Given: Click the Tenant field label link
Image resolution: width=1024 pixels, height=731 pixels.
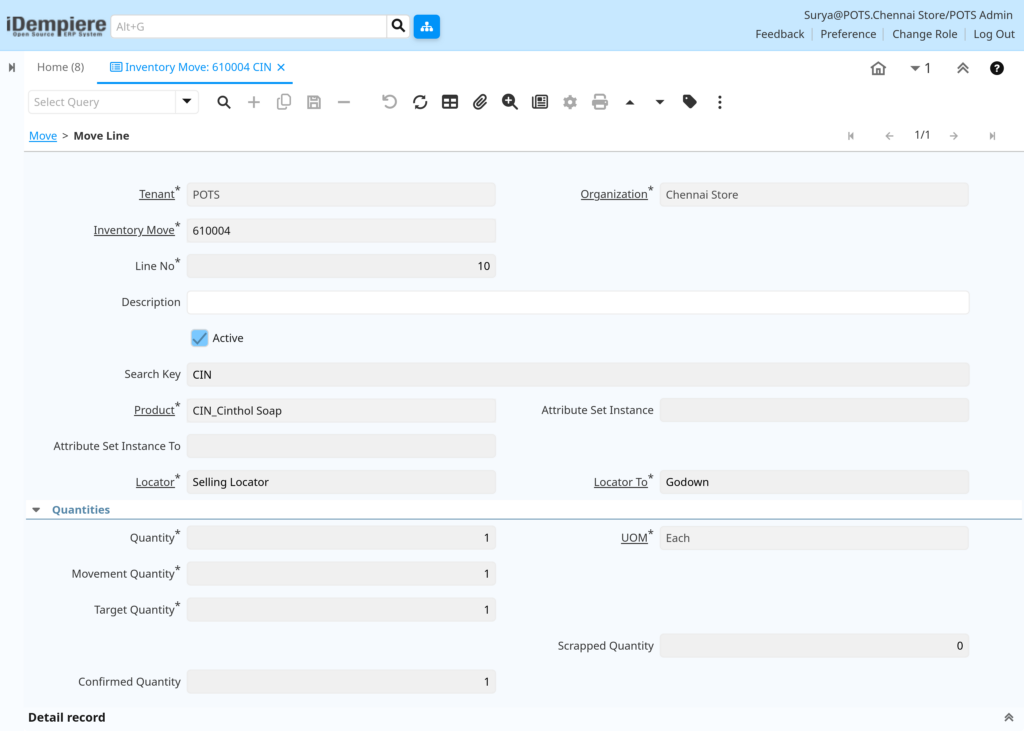Looking at the screenshot, I should tap(157, 194).
